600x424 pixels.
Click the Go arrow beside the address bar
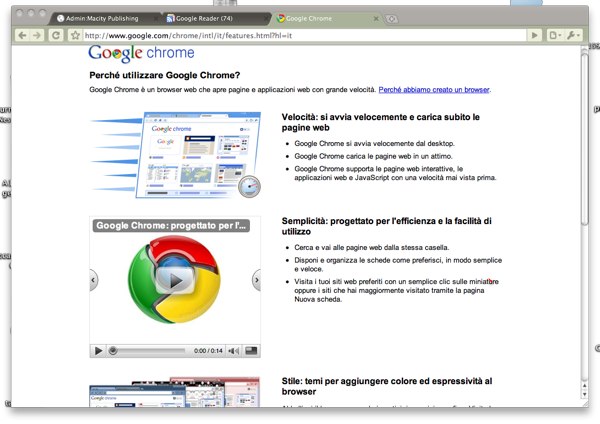(535, 36)
